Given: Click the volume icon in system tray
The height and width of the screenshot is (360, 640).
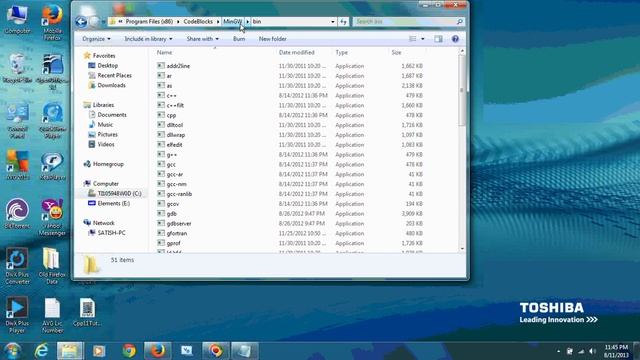Looking at the screenshot, I should pyautogui.click(x=592, y=351).
